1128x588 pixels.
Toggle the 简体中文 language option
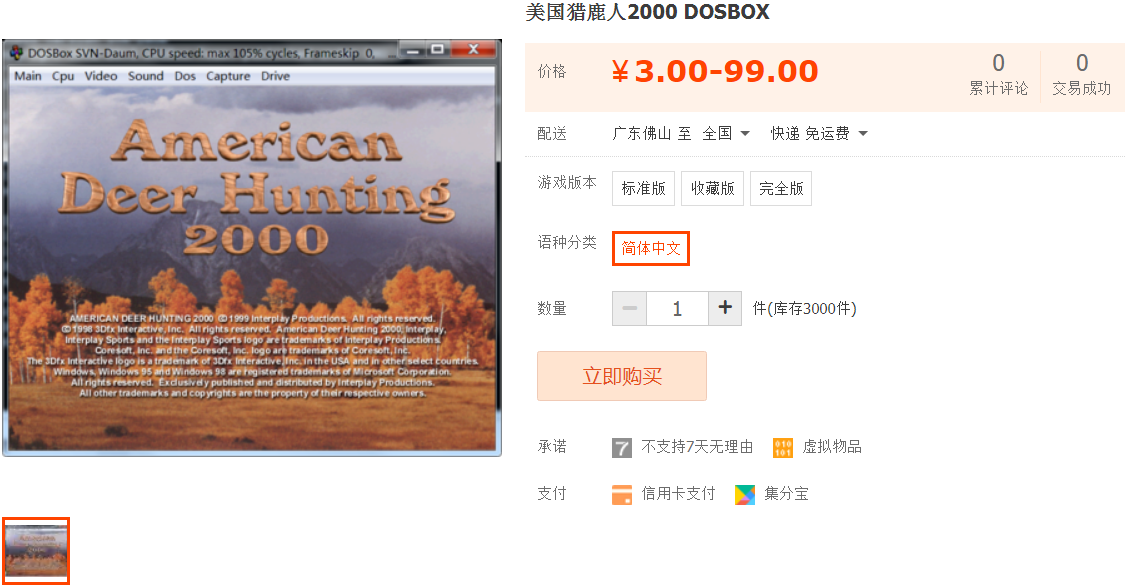pyautogui.click(x=651, y=248)
